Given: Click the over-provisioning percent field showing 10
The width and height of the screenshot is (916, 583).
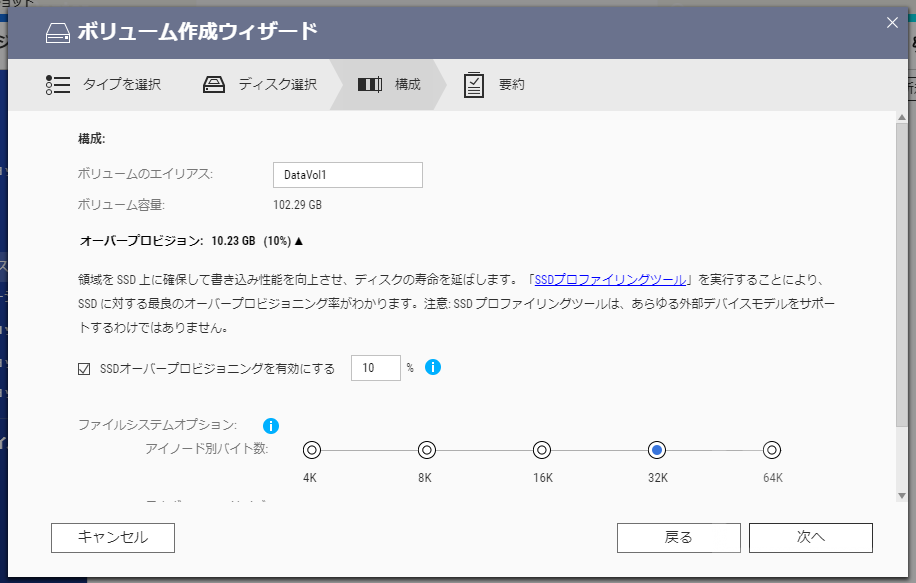Looking at the screenshot, I should [376, 368].
